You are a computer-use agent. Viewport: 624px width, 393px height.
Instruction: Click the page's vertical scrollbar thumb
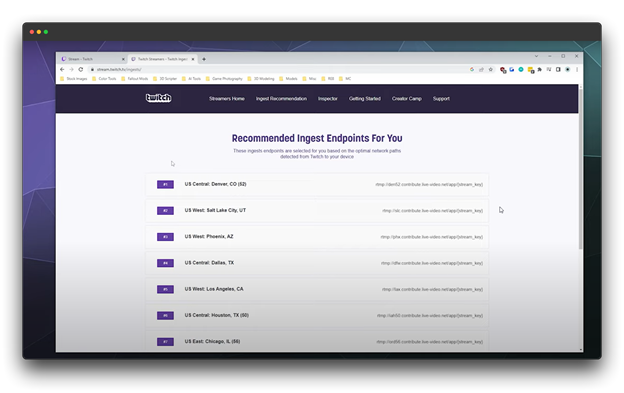pyautogui.click(x=581, y=169)
